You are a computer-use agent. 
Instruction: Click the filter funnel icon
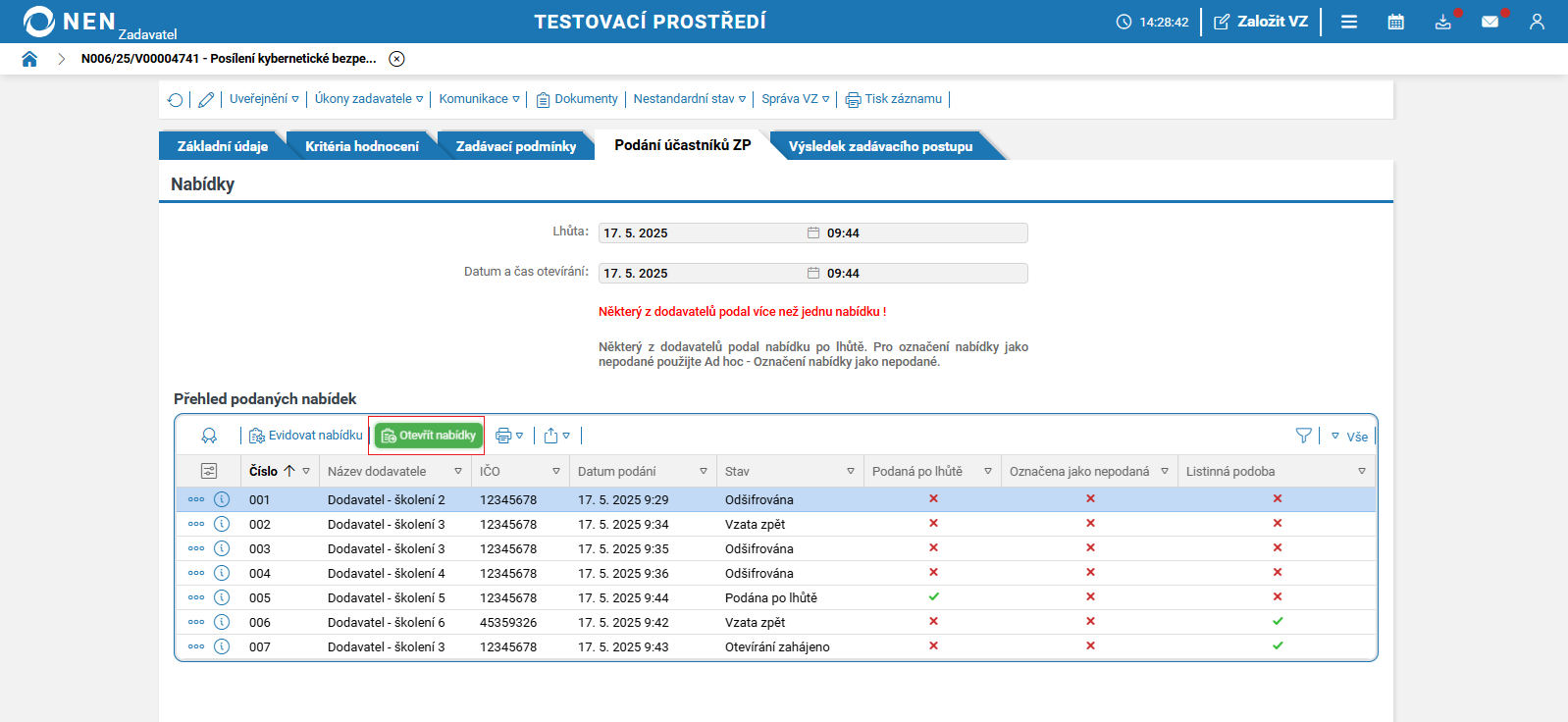pyautogui.click(x=1304, y=436)
